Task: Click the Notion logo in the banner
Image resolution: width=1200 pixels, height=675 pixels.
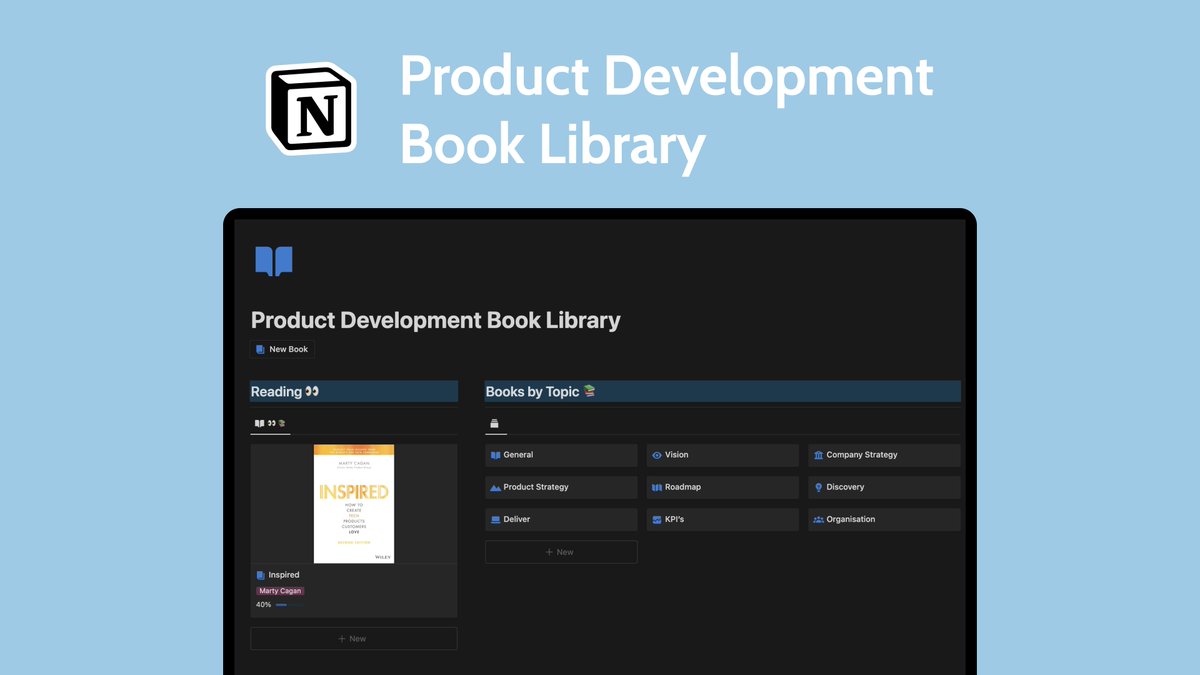Action: [311, 108]
